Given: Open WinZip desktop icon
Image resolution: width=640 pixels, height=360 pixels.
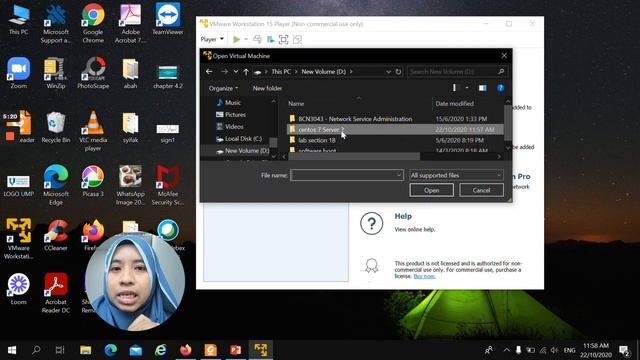Looking at the screenshot, I should 56,73.
